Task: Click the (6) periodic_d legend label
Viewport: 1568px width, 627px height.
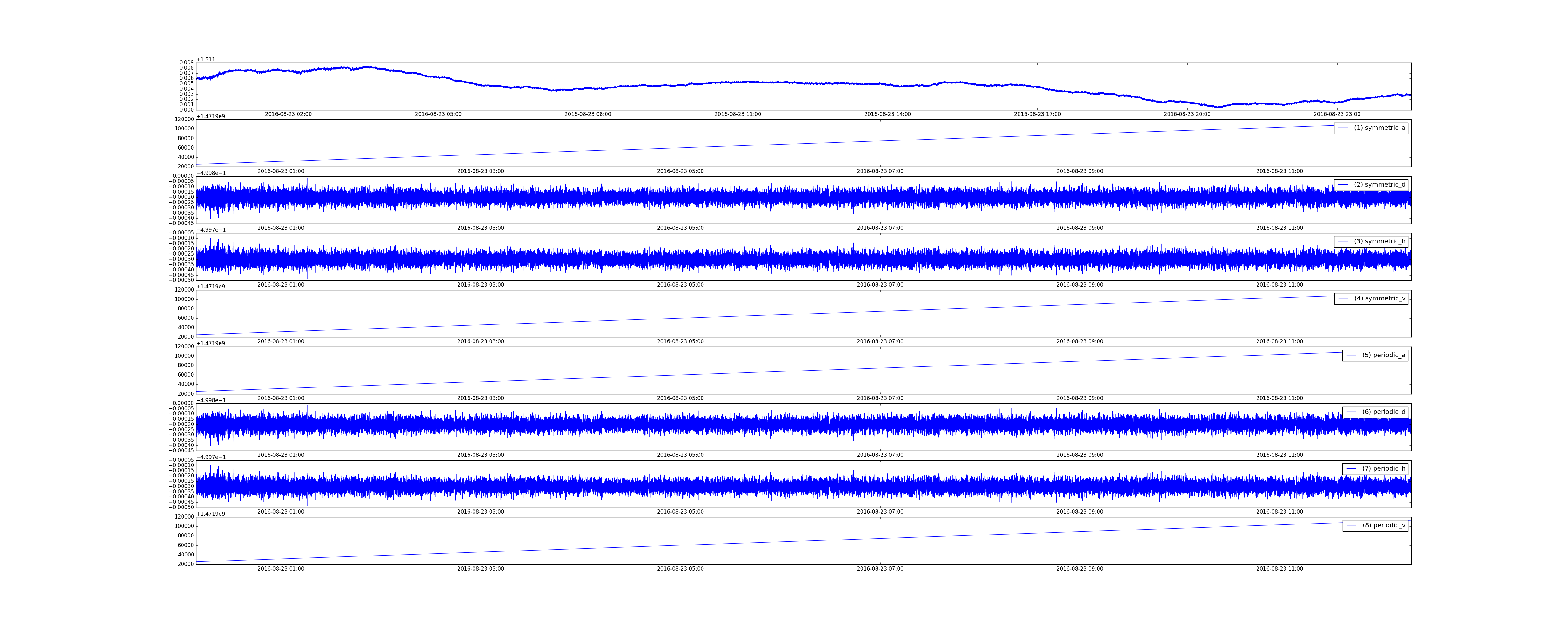Action: (x=1384, y=412)
